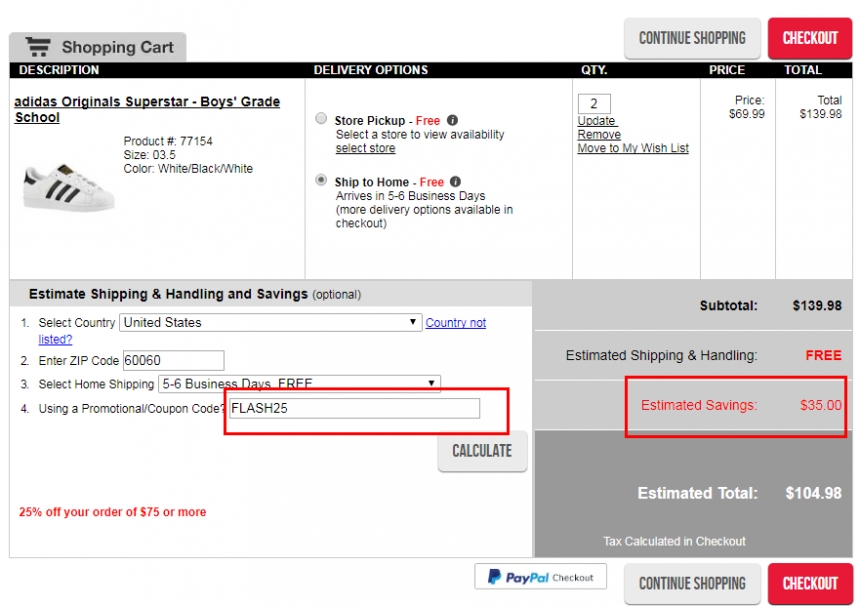This screenshot has height=606, width=860.
Task: Click the Promotional/Coupon Code field
Action: point(354,408)
